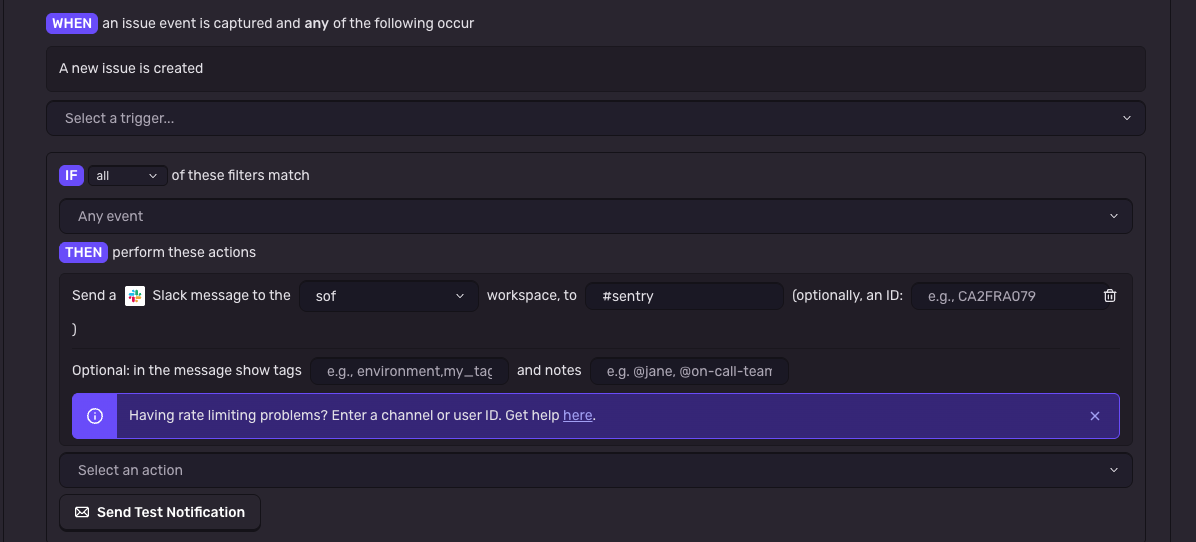The image size is (1196, 542).
Task: Click the notes input field
Action: click(x=690, y=371)
